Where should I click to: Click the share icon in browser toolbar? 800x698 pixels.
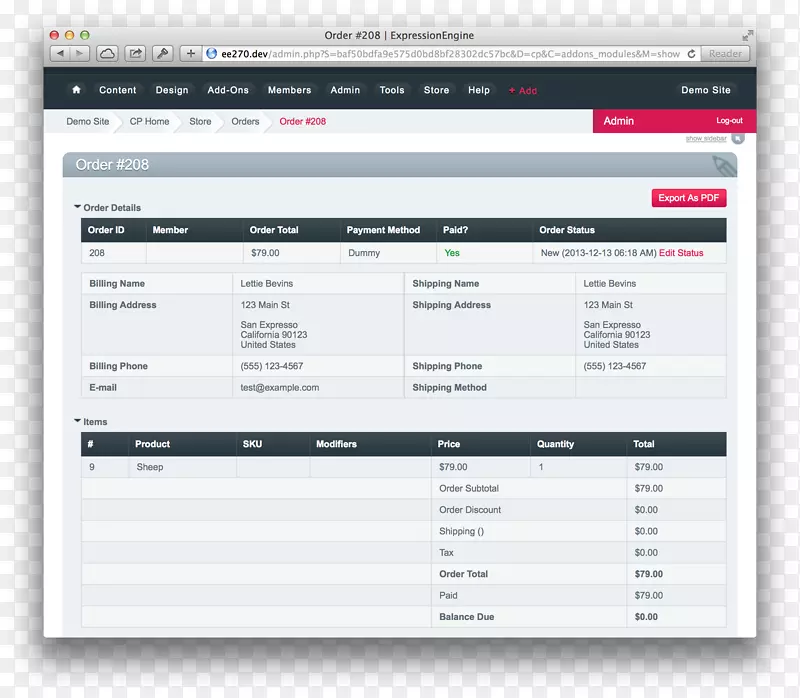pos(135,54)
